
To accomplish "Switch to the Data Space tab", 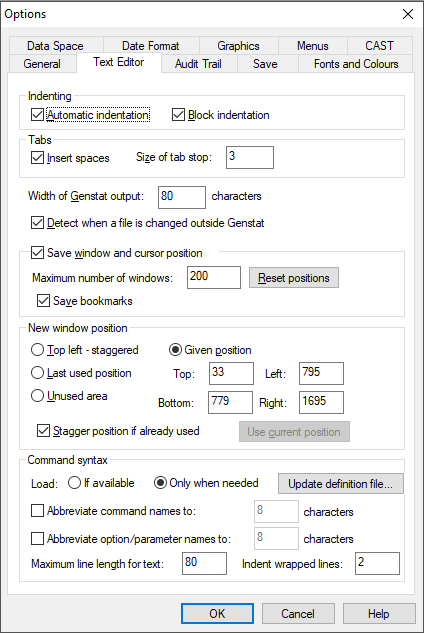I will click(56, 46).
